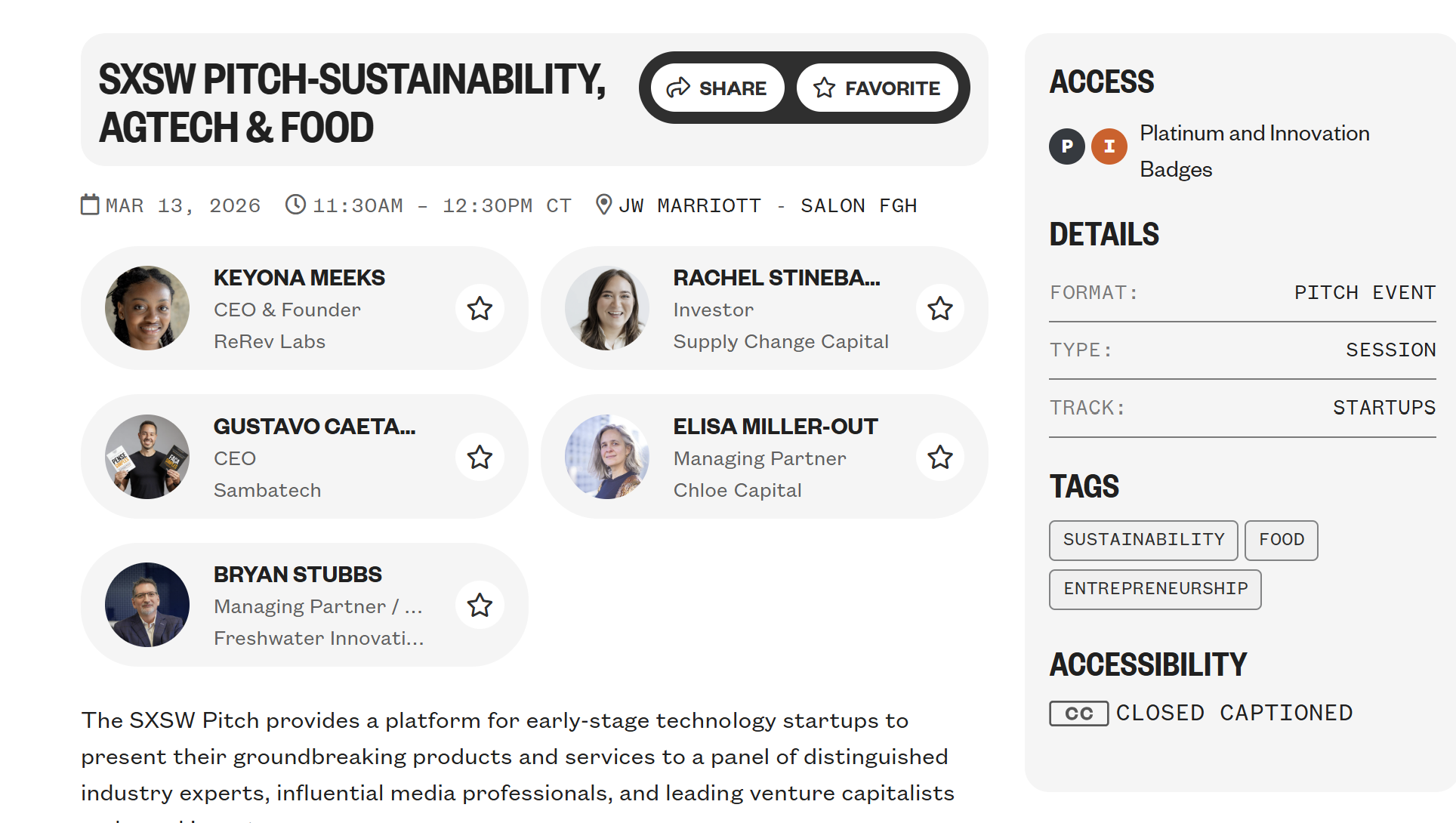Open the Entrepreneurship tag

point(1155,589)
